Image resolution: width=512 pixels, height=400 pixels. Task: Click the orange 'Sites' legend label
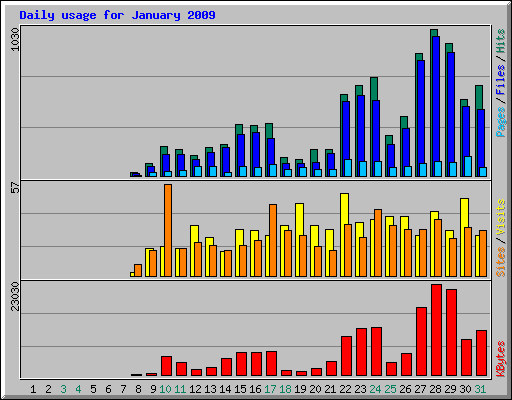tap(500, 262)
